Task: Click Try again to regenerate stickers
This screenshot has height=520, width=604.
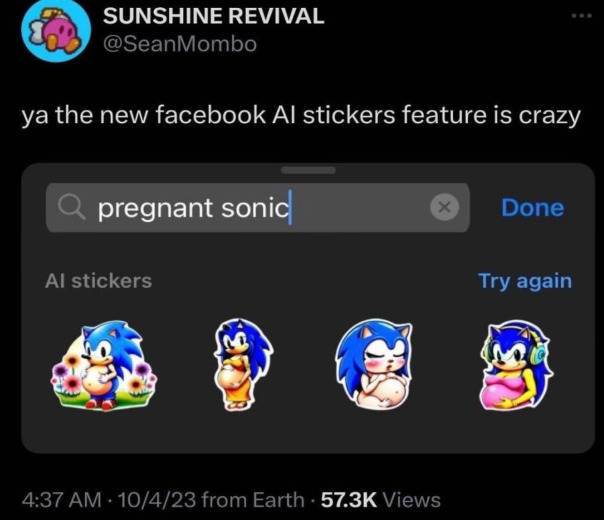Action: tap(524, 281)
